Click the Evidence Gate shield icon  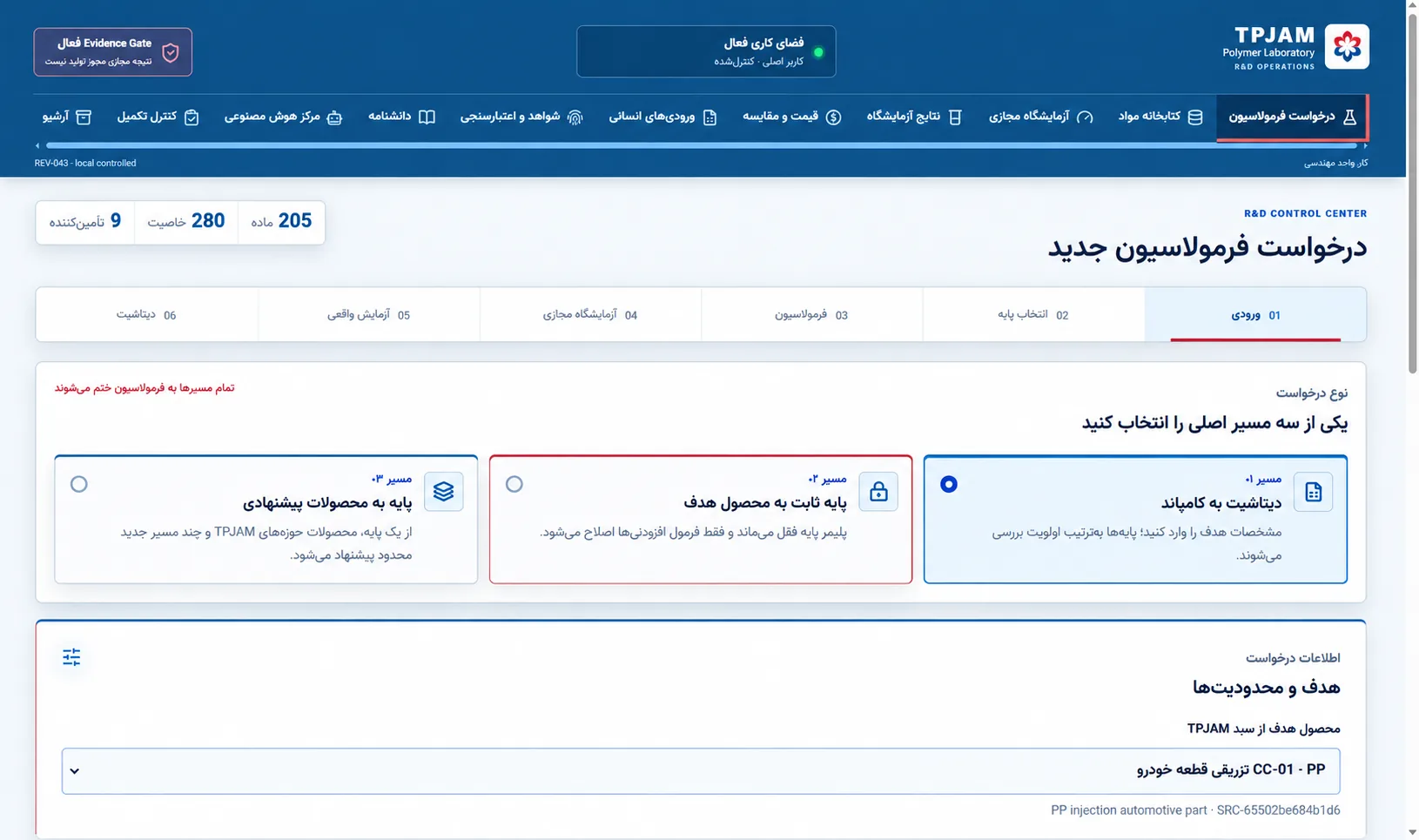click(x=171, y=52)
